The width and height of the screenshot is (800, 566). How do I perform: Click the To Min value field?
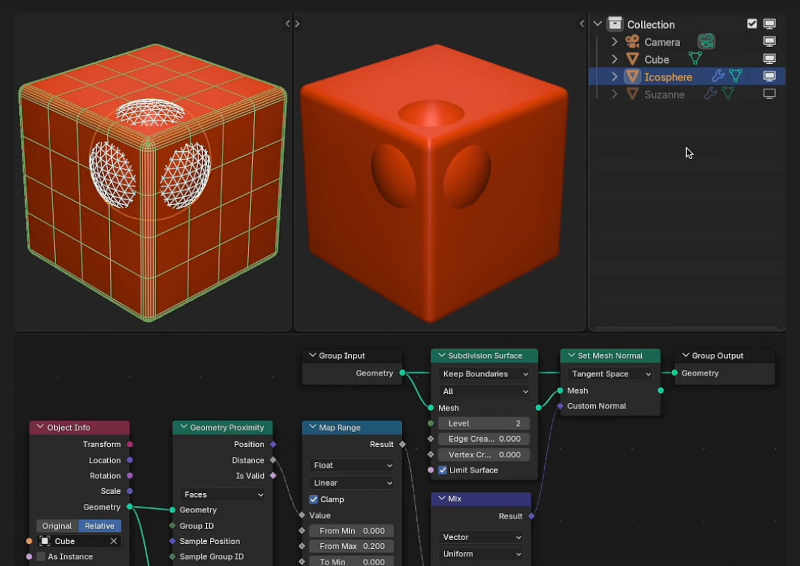[352, 562]
